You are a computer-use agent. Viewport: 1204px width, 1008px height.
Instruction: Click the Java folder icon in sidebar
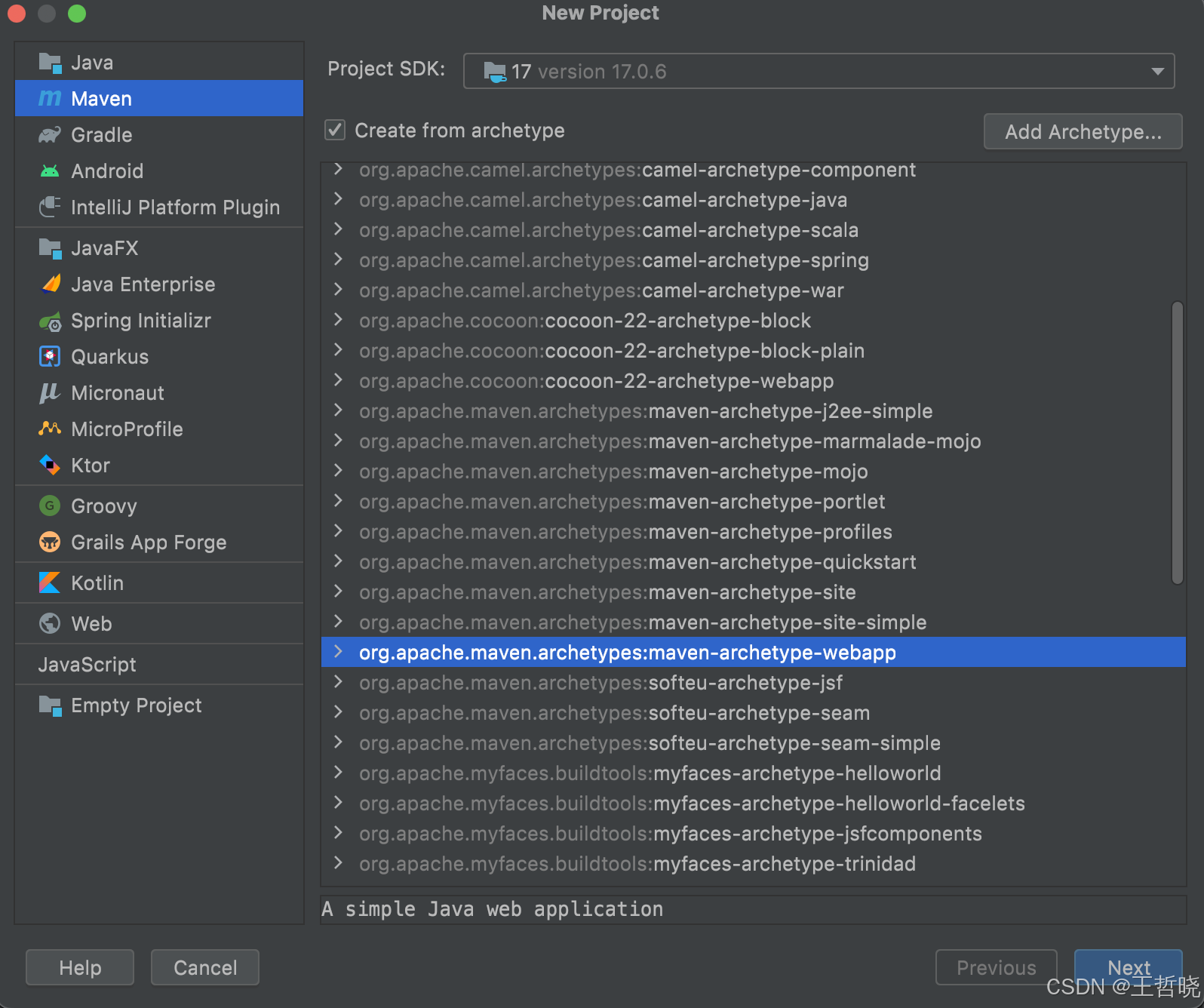pyautogui.click(x=50, y=63)
